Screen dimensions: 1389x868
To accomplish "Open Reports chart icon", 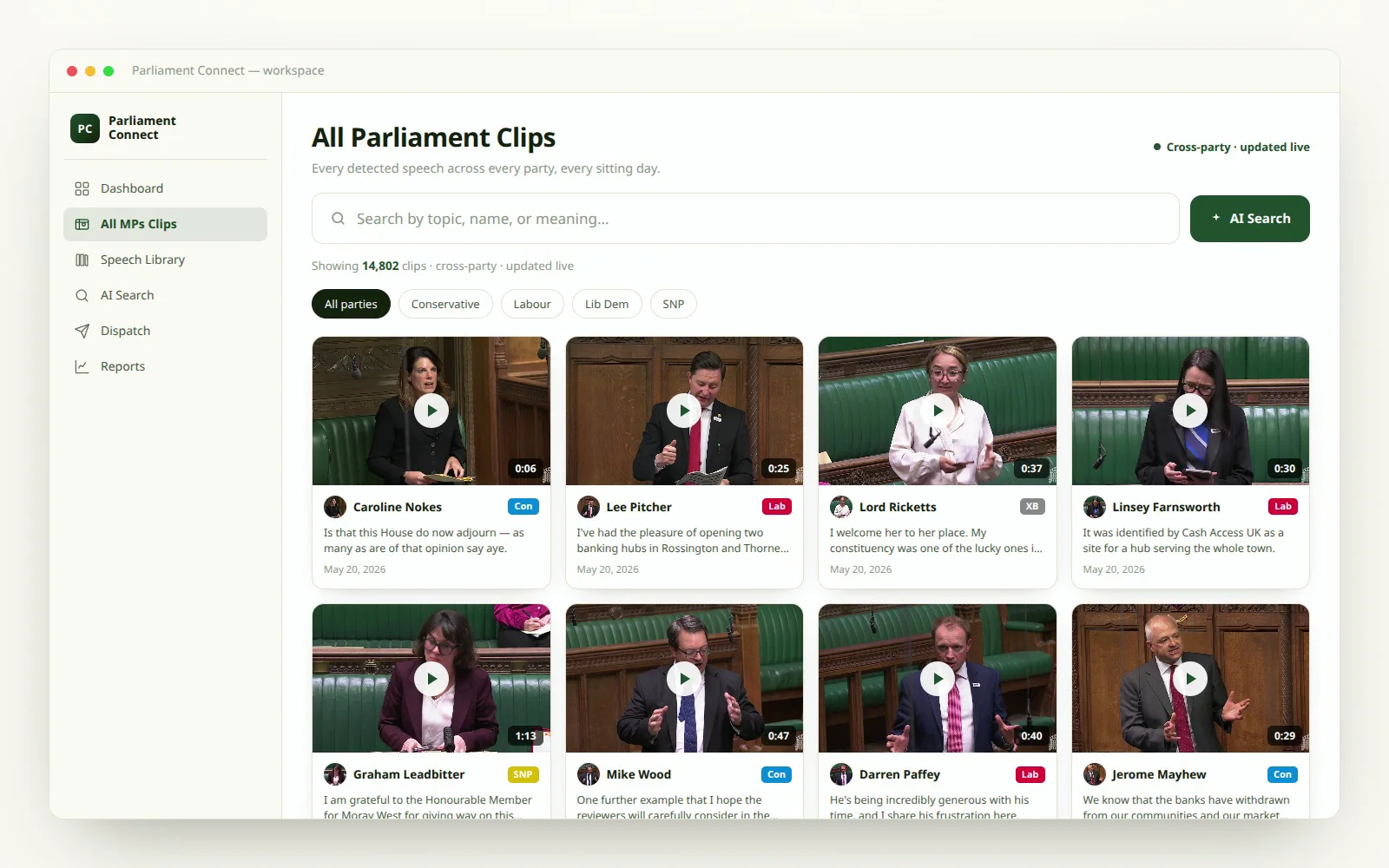I will 82,366.
